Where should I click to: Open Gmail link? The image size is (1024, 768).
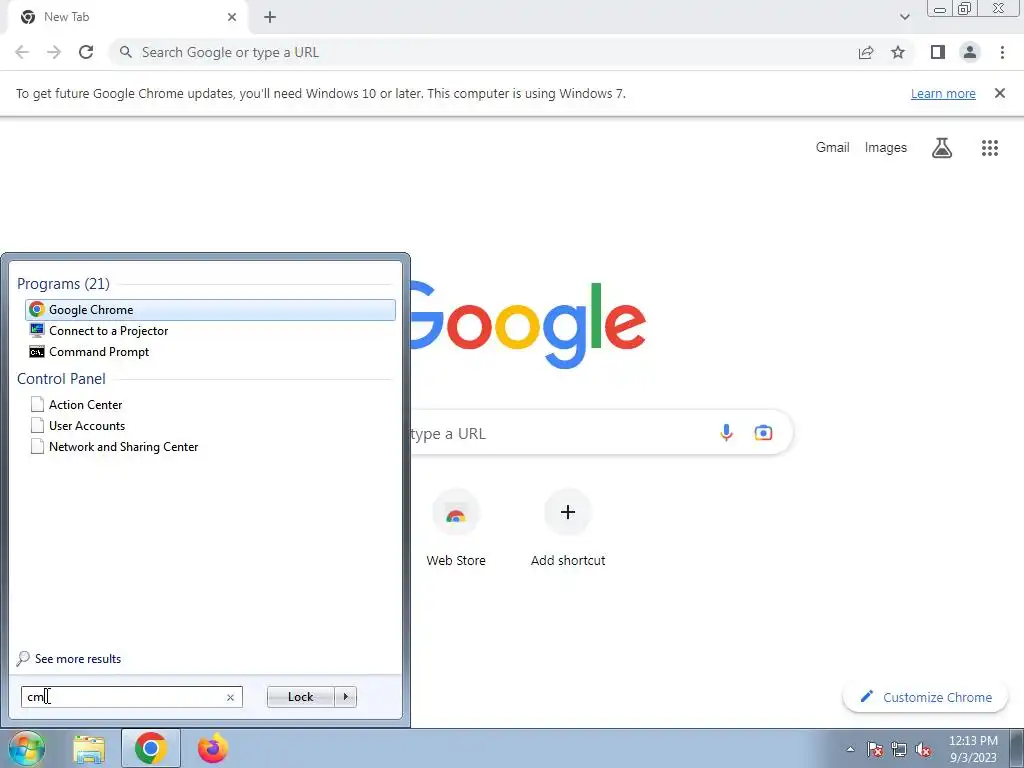tap(833, 148)
